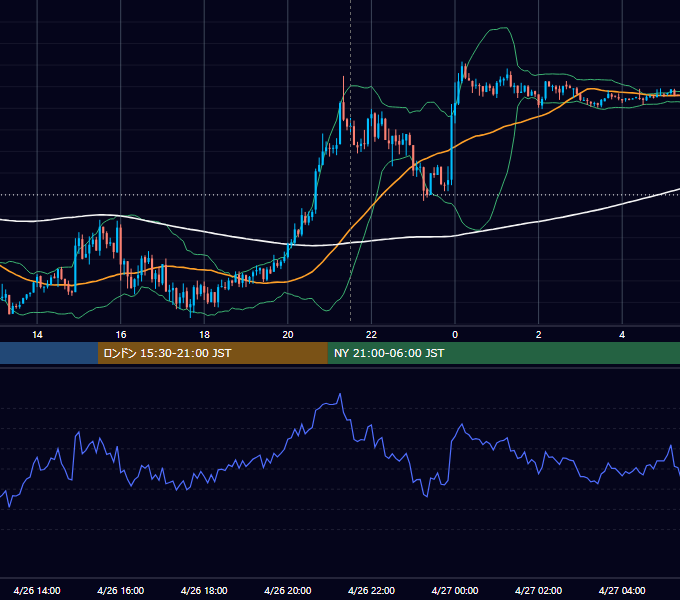
Task: Click the 20 hour axis label
Action: [288, 335]
